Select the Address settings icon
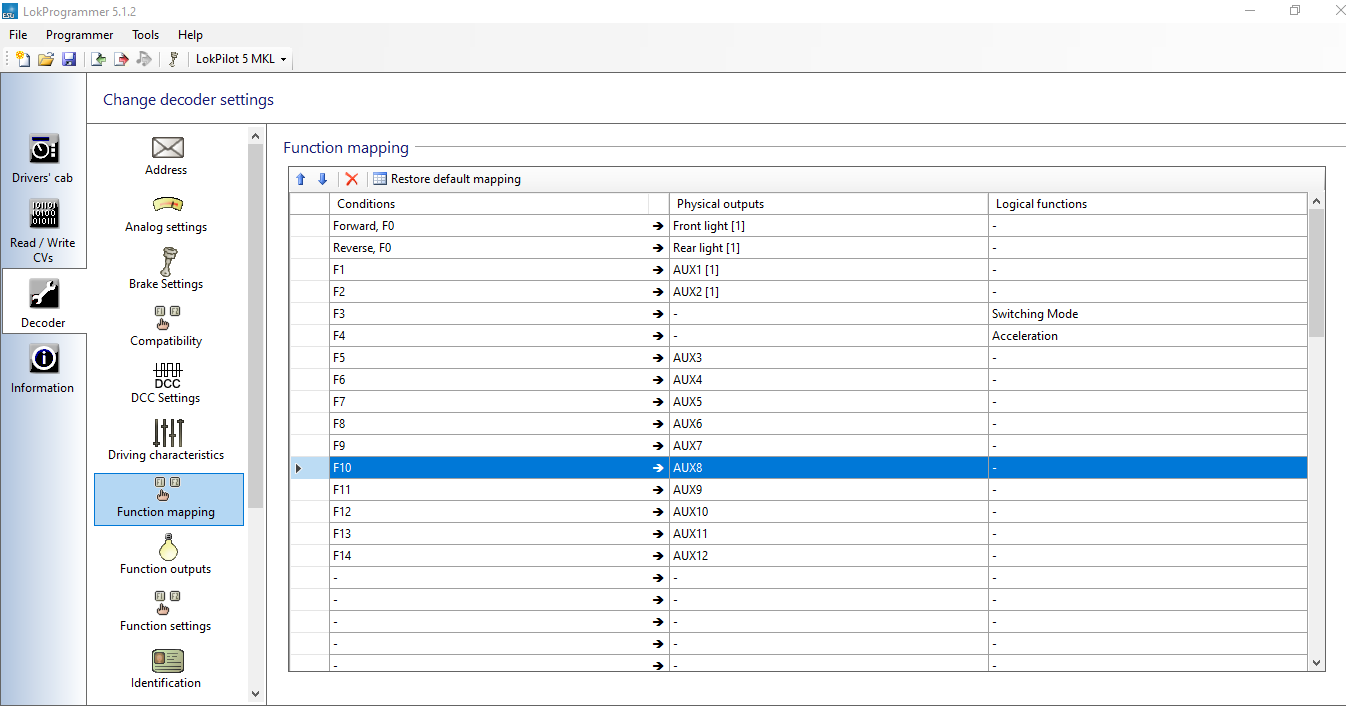The height and width of the screenshot is (706, 1346). 167,148
